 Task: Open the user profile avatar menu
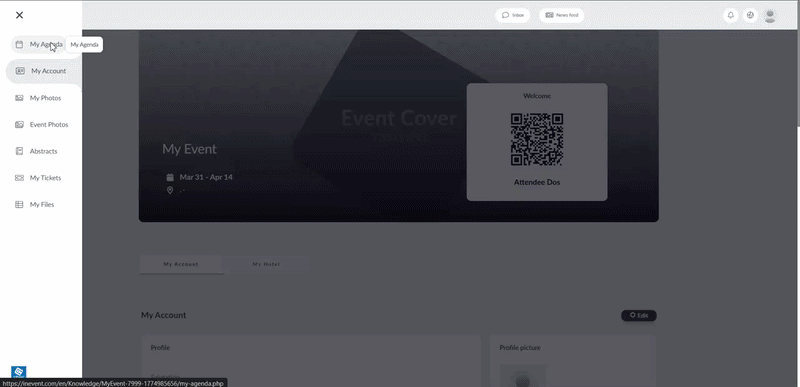[770, 16]
